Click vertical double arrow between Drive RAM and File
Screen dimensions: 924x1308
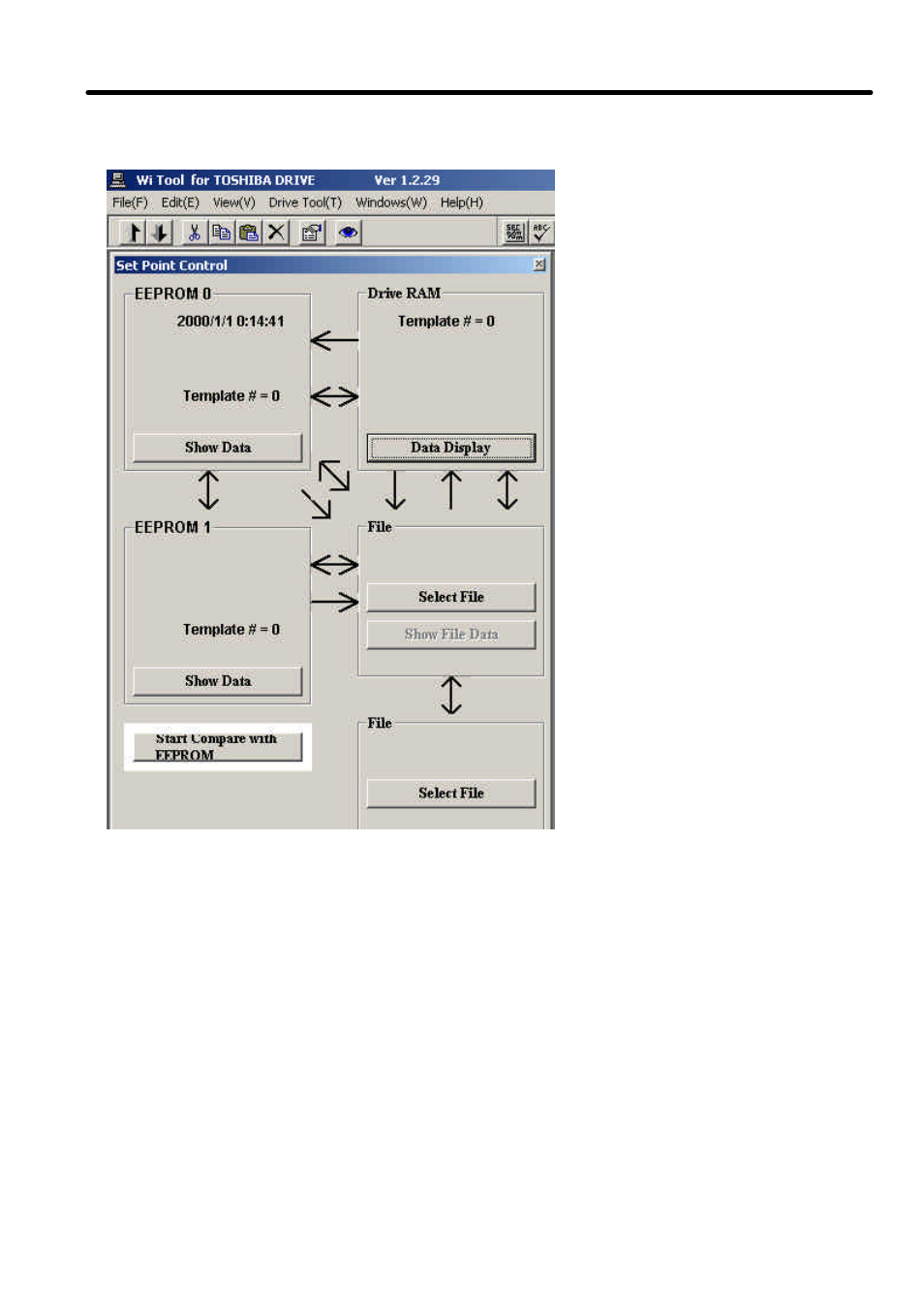pyautogui.click(x=508, y=490)
